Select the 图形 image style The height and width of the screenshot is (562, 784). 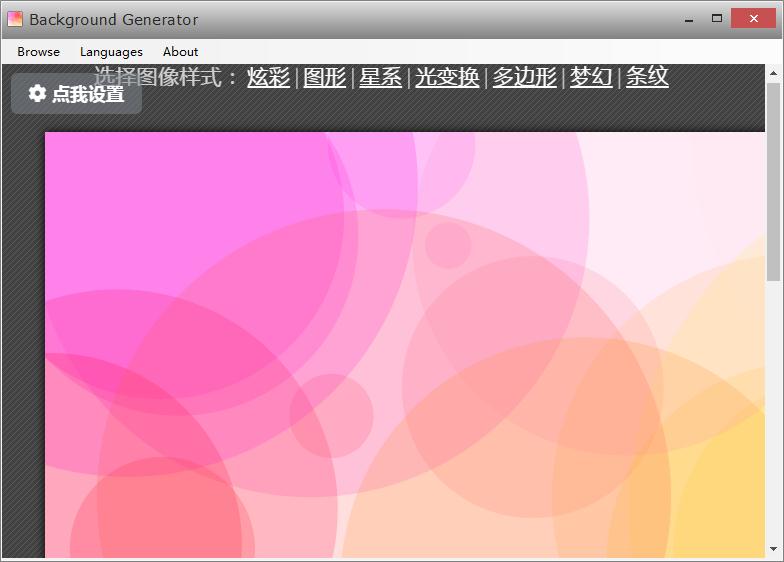pyautogui.click(x=324, y=77)
